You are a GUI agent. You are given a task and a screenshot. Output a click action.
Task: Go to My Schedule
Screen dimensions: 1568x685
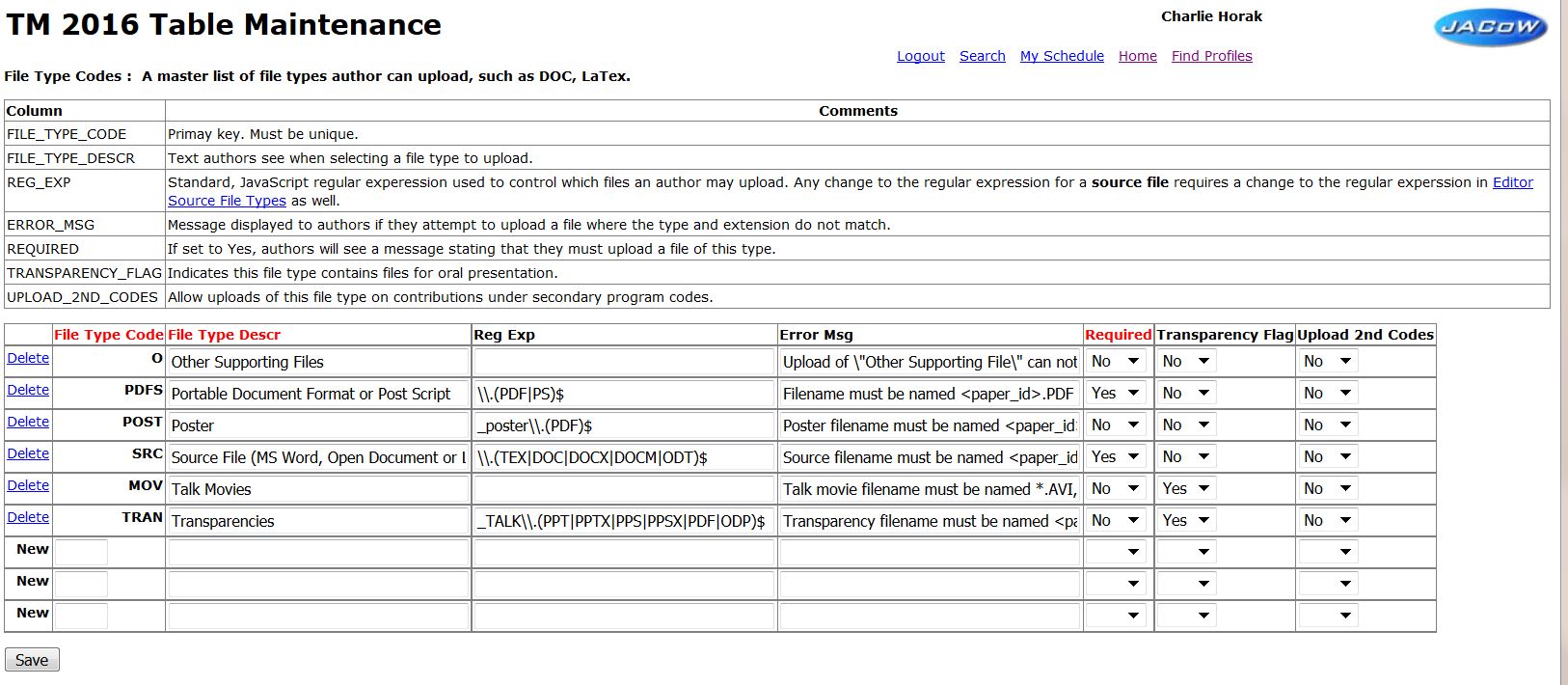tap(1062, 56)
